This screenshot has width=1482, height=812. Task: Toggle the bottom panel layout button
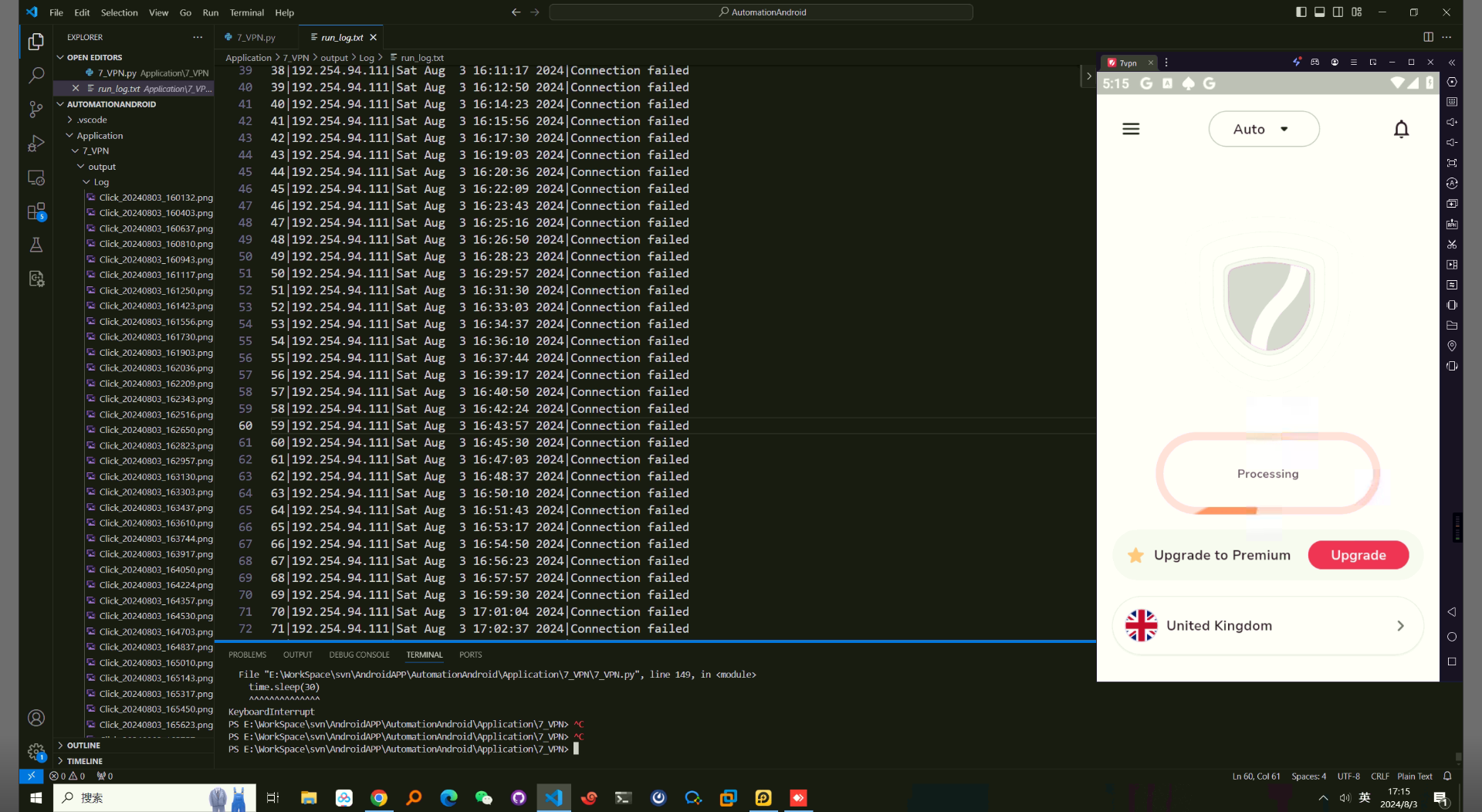click(x=1319, y=12)
